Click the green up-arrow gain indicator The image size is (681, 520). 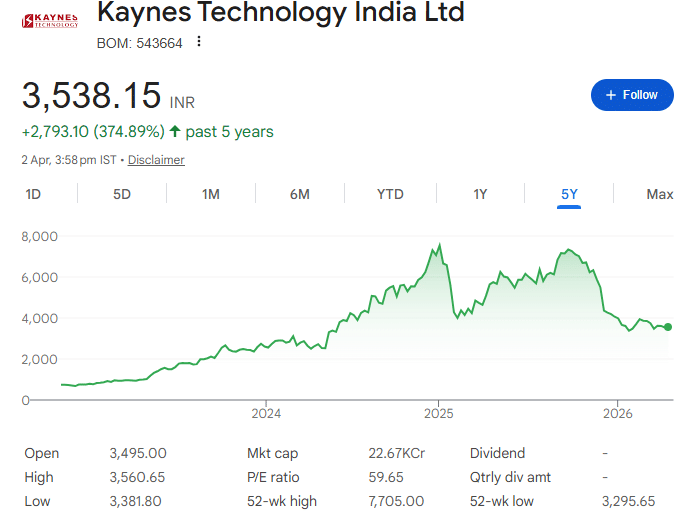coord(175,131)
